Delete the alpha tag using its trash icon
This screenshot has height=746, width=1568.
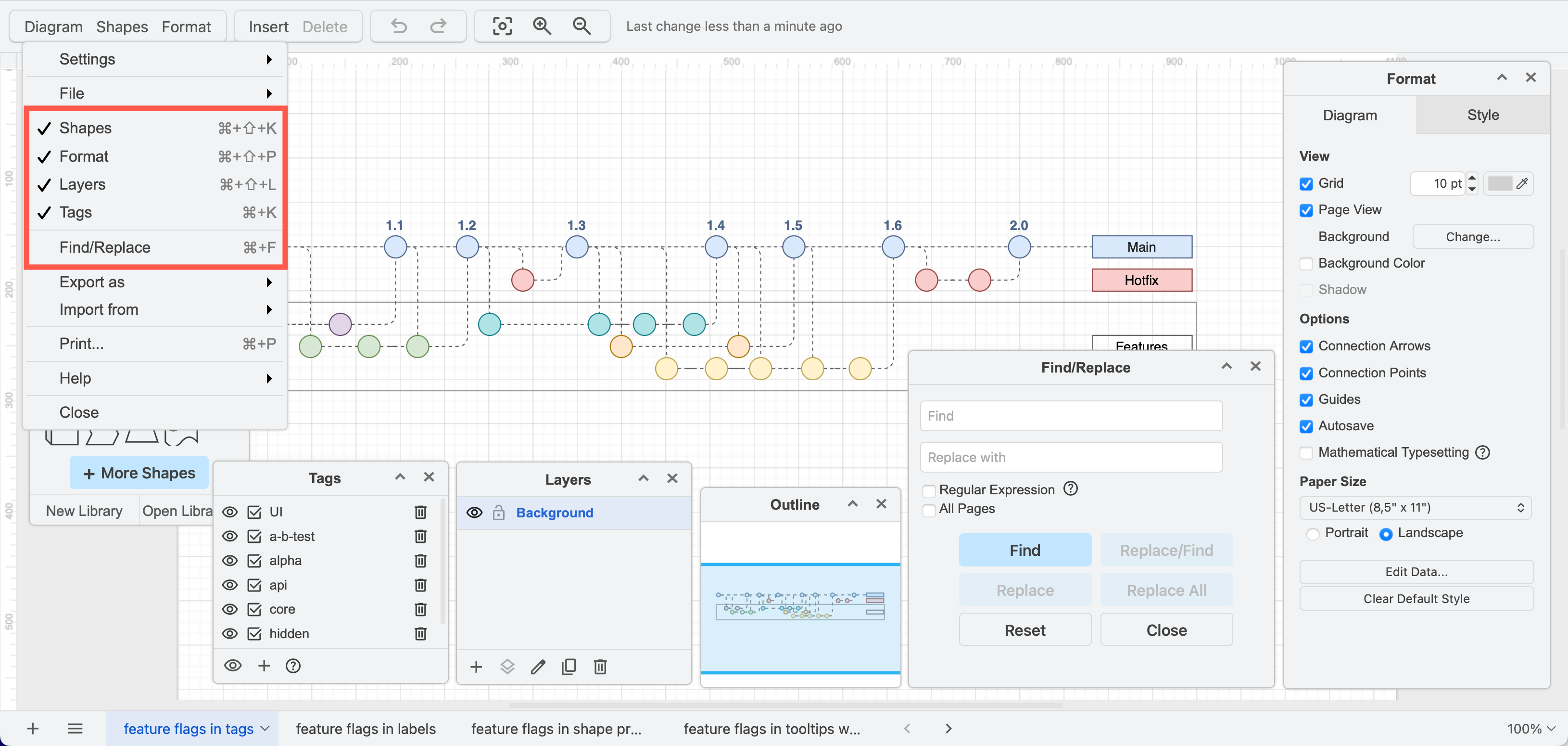pyautogui.click(x=420, y=560)
